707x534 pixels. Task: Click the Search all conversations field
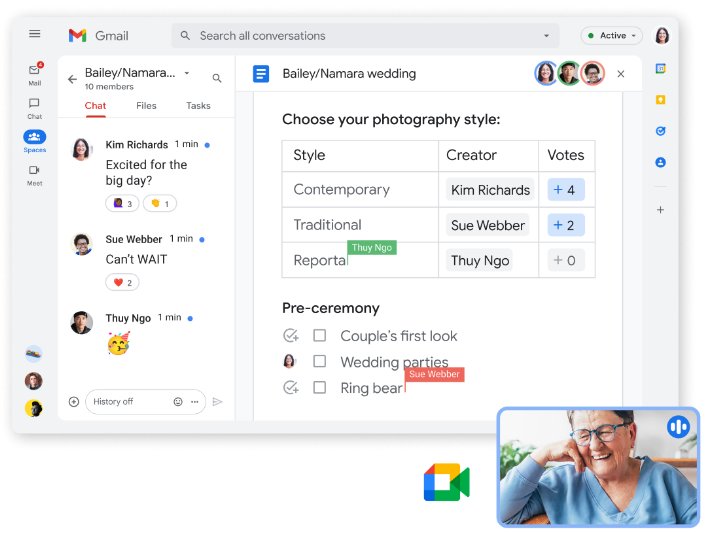pos(360,36)
